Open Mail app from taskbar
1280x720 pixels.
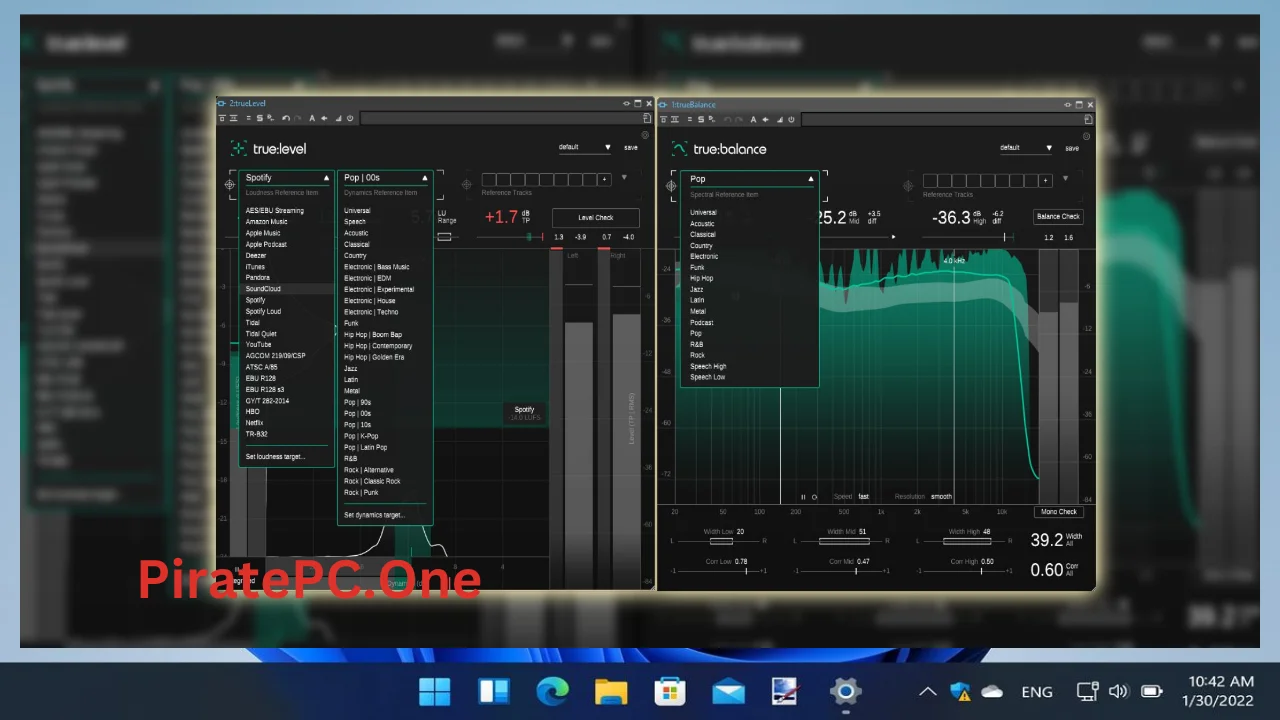point(728,691)
